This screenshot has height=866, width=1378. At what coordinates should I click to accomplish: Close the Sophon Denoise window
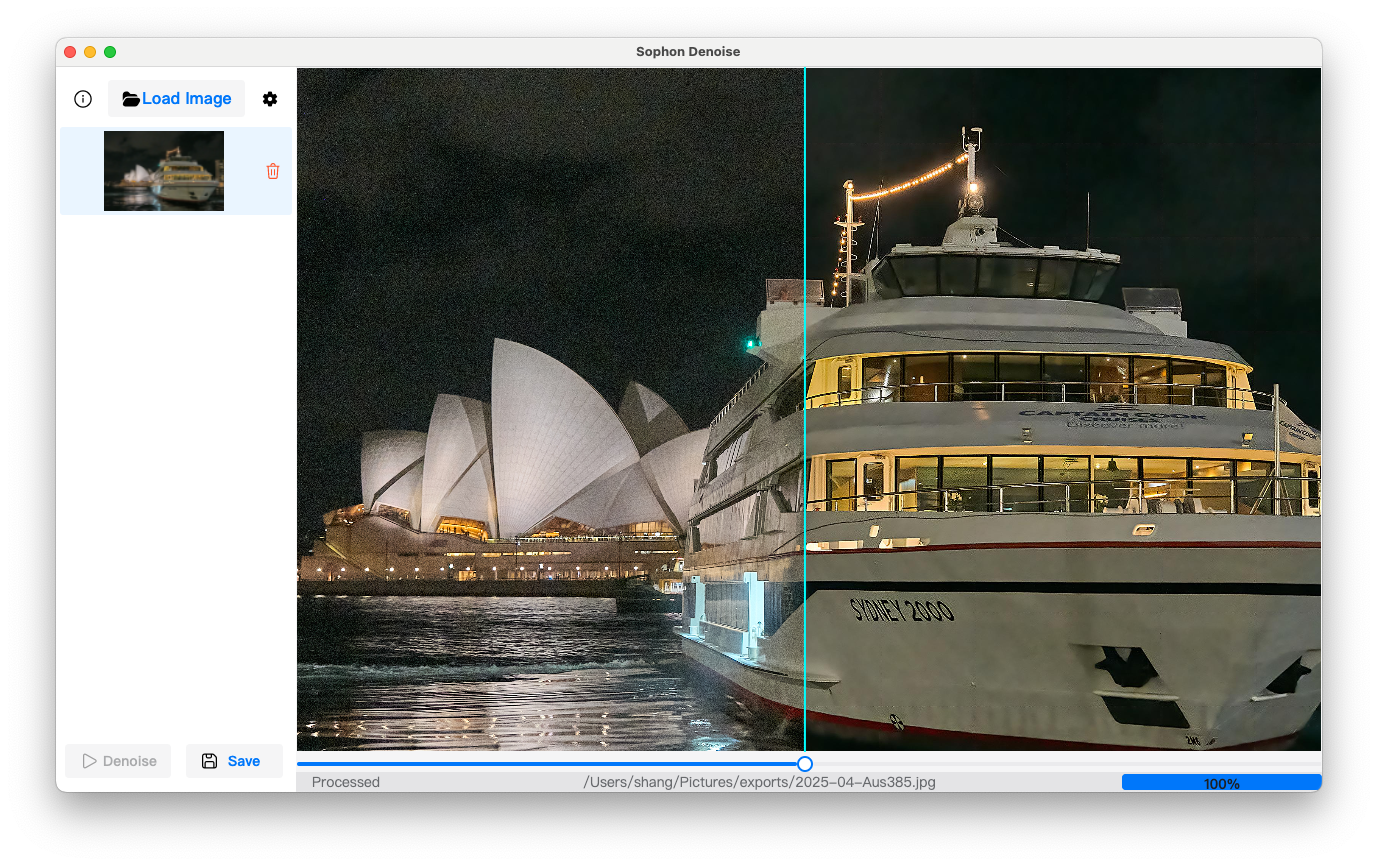pos(70,52)
